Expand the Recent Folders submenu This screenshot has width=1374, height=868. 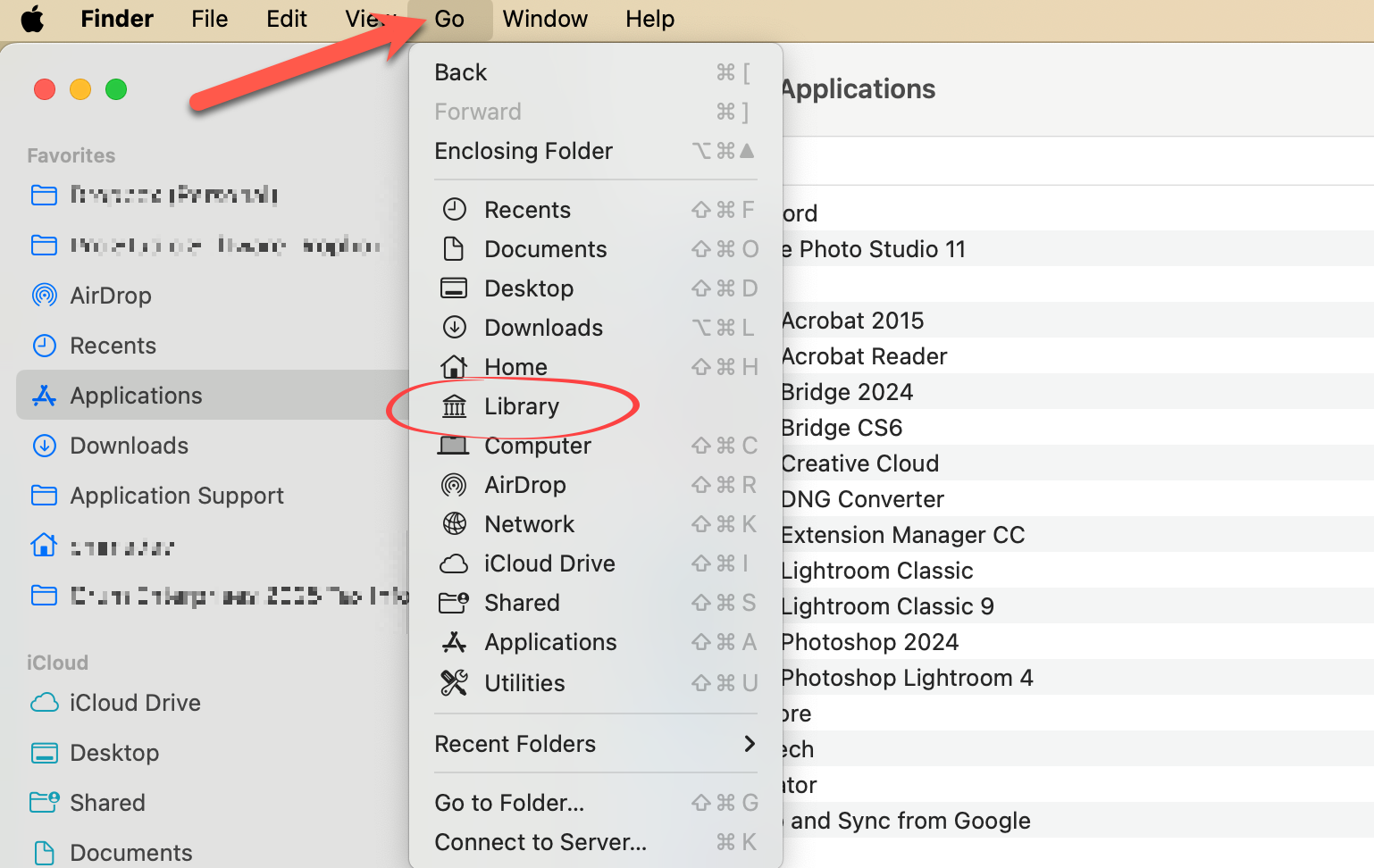[x=749, y=744]
